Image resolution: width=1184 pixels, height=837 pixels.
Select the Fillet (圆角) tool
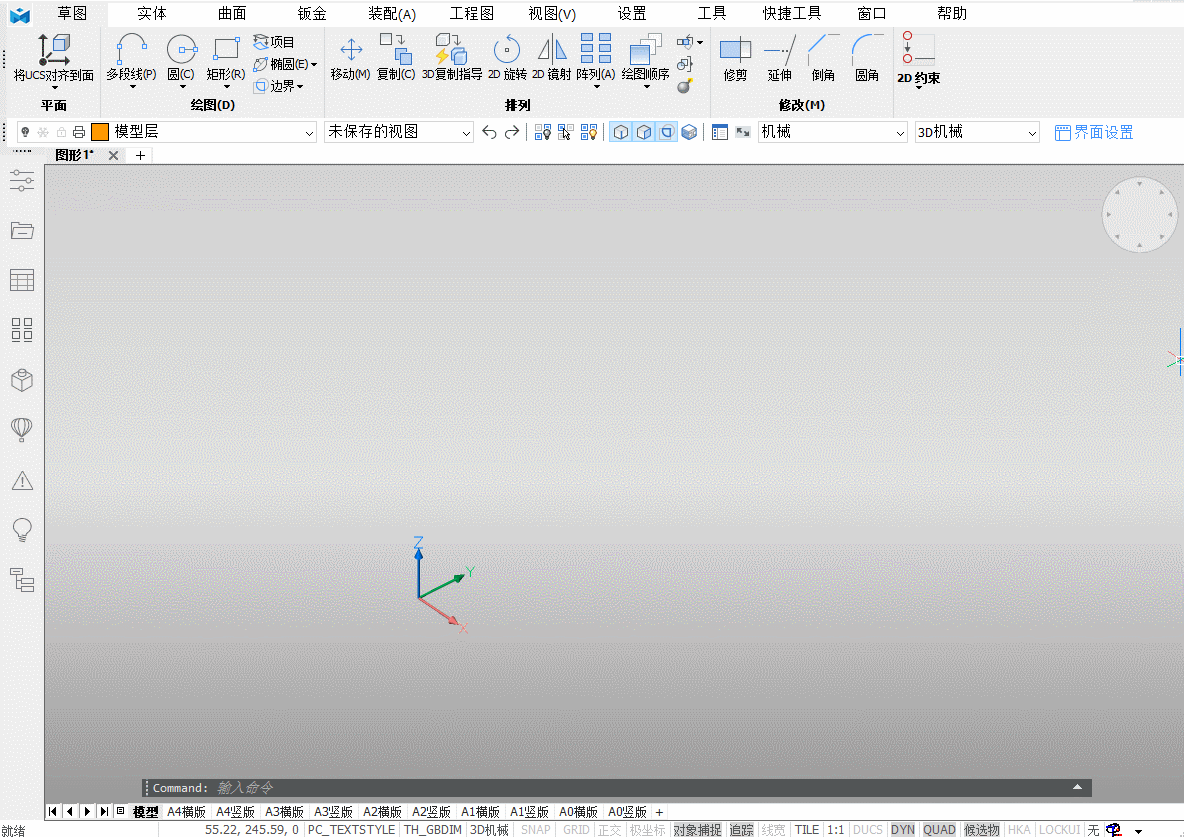867,58
